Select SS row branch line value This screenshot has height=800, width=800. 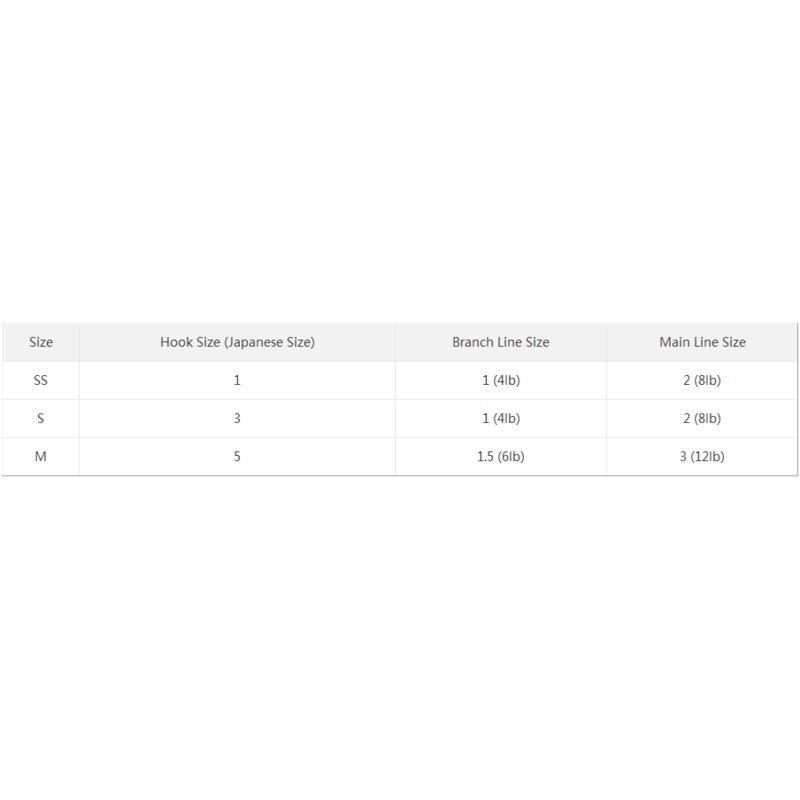pyautogui.click(x=500, y=380)
